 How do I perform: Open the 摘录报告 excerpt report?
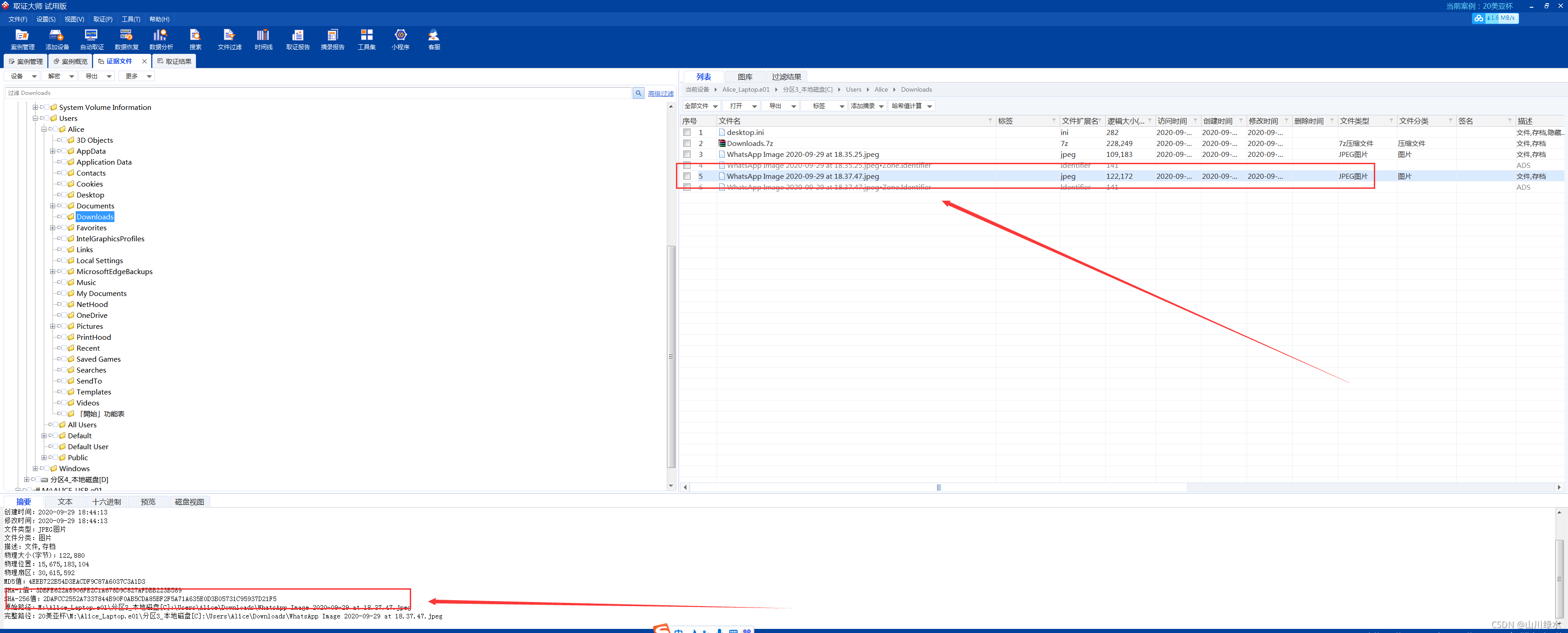click(x=332, y=40)
